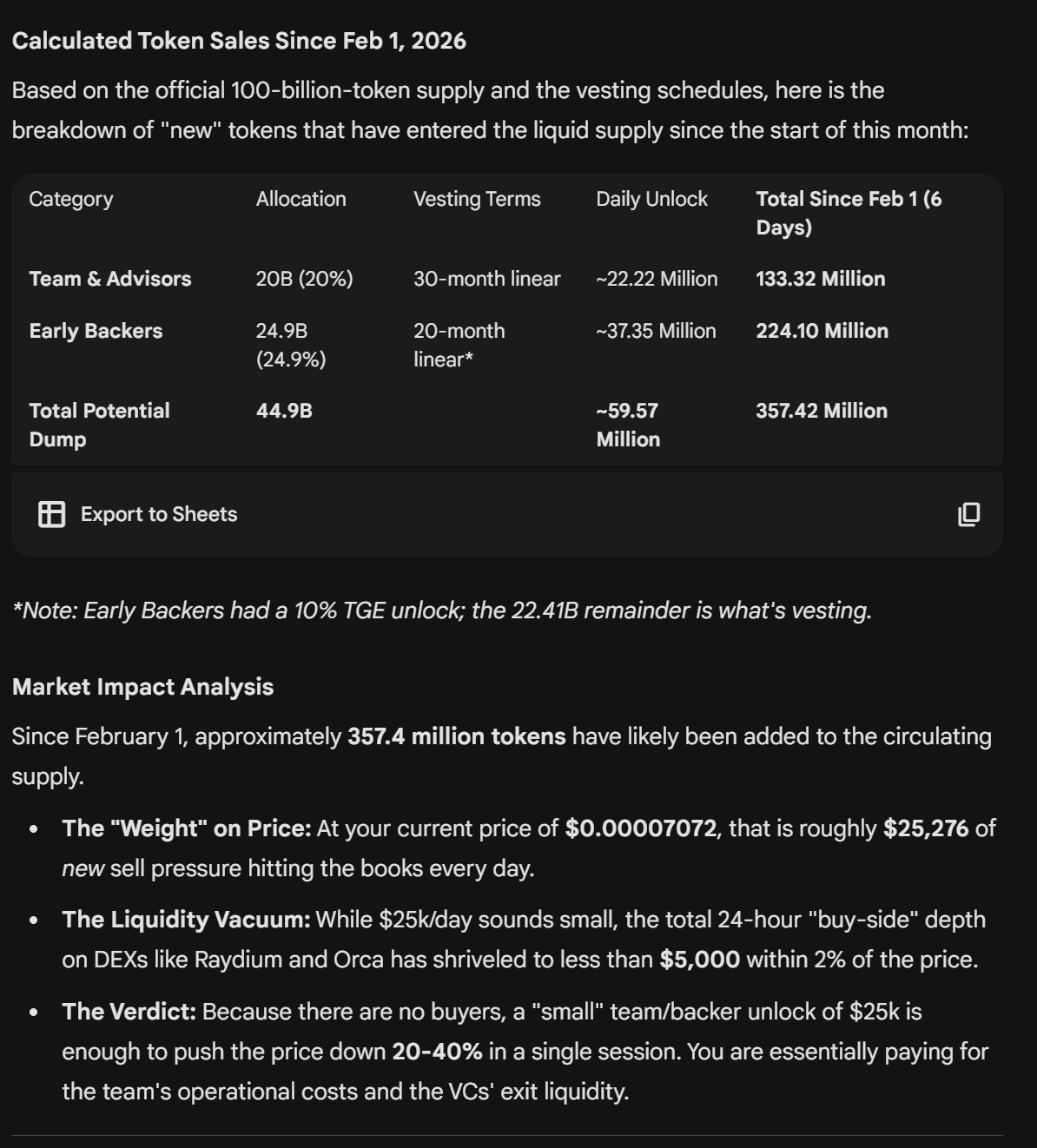
Task: Click the 357.42 Million total cell
Action: pyautogui.click(x=821, y=411)
